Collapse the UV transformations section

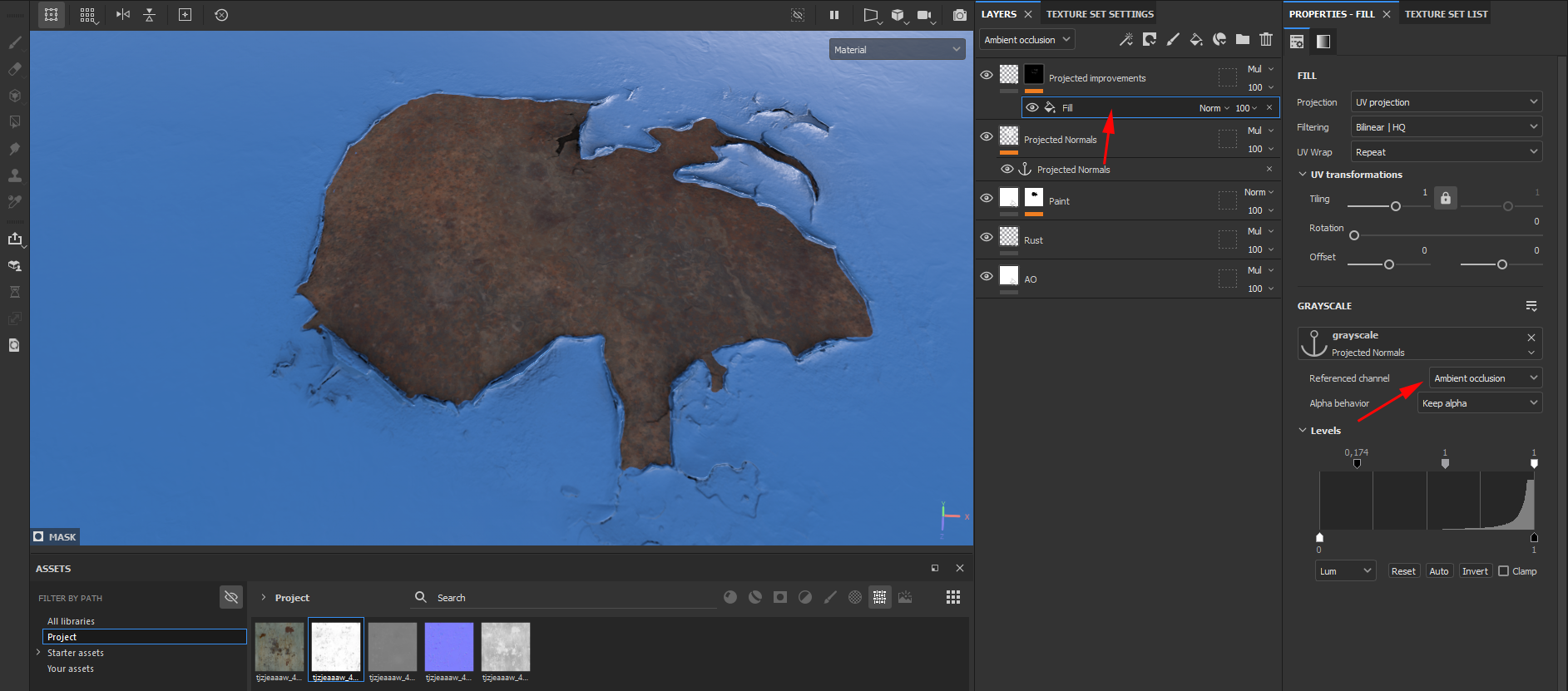point(1303,175)
